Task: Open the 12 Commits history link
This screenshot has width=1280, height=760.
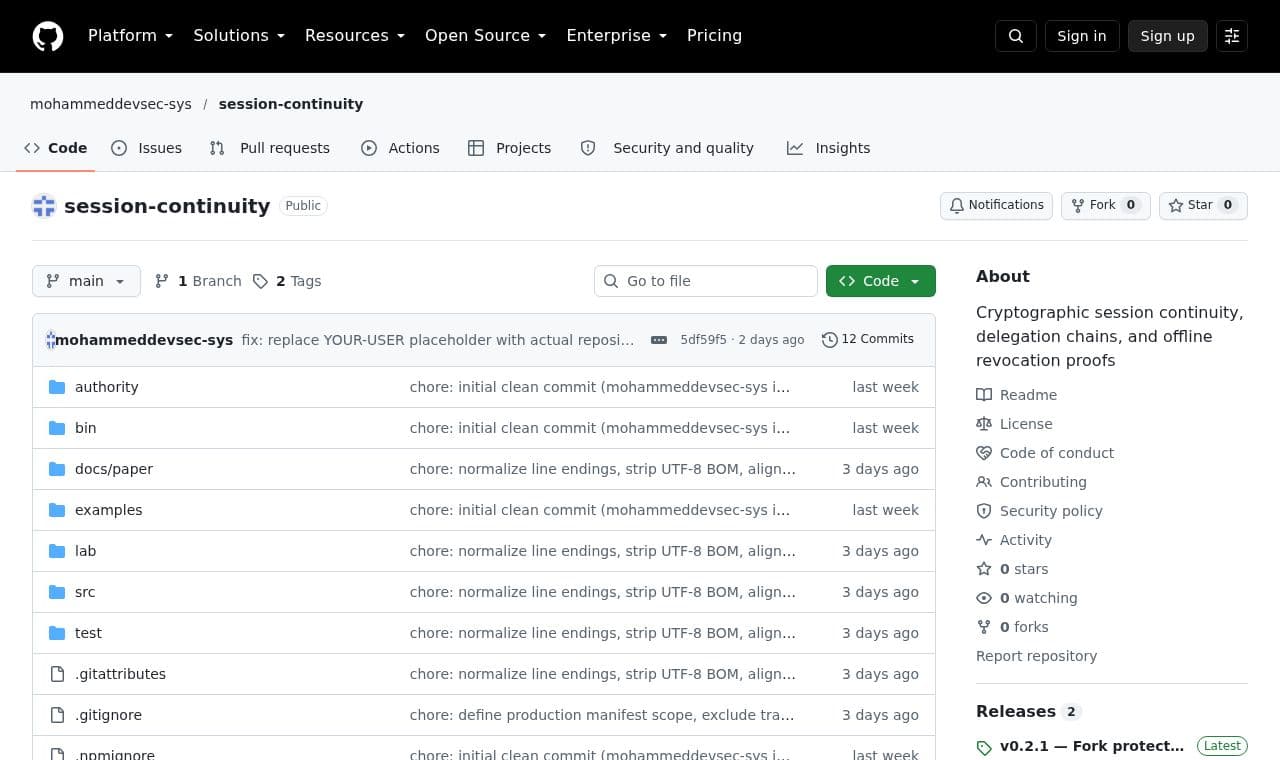Action: pos(868,339)
